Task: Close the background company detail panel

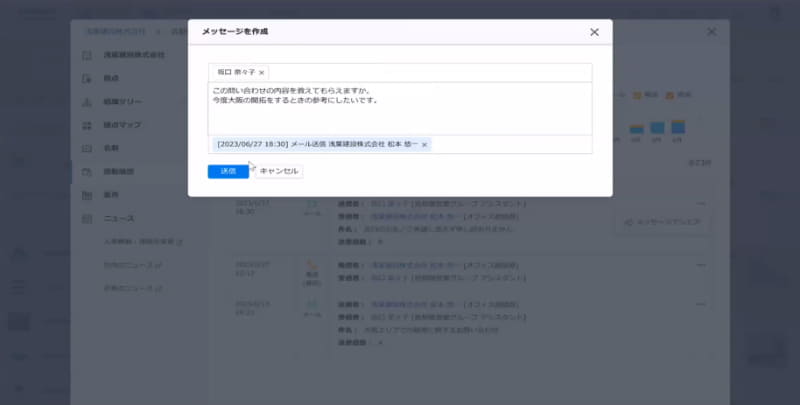Action: (711, 32)
